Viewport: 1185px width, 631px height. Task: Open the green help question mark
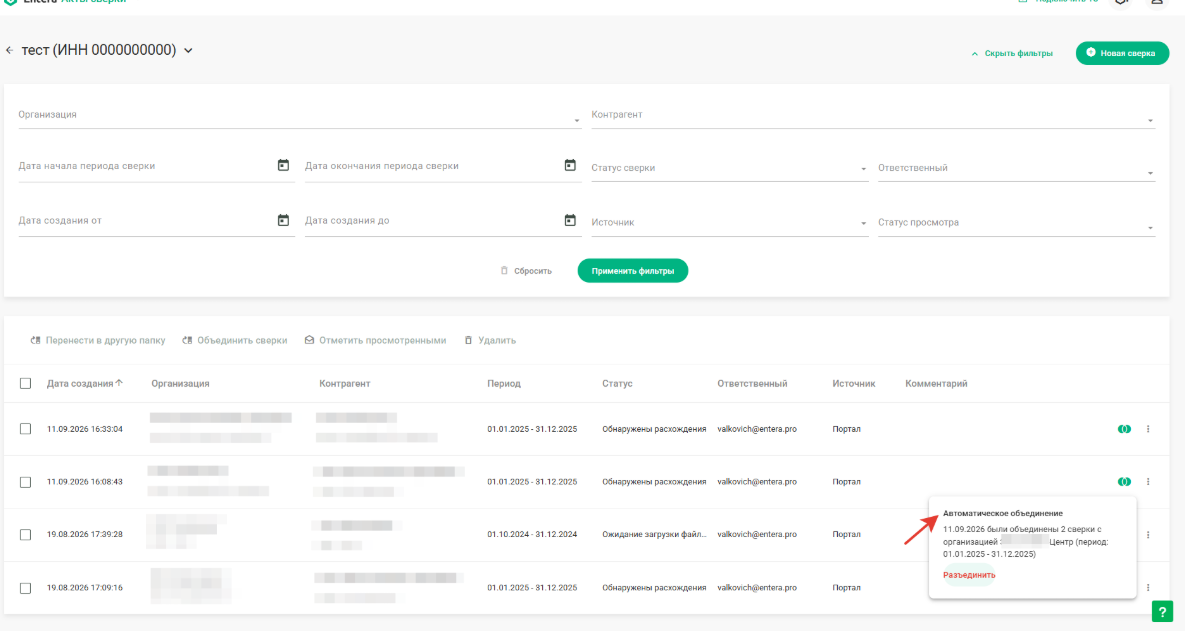click(x=1162, y=611)
